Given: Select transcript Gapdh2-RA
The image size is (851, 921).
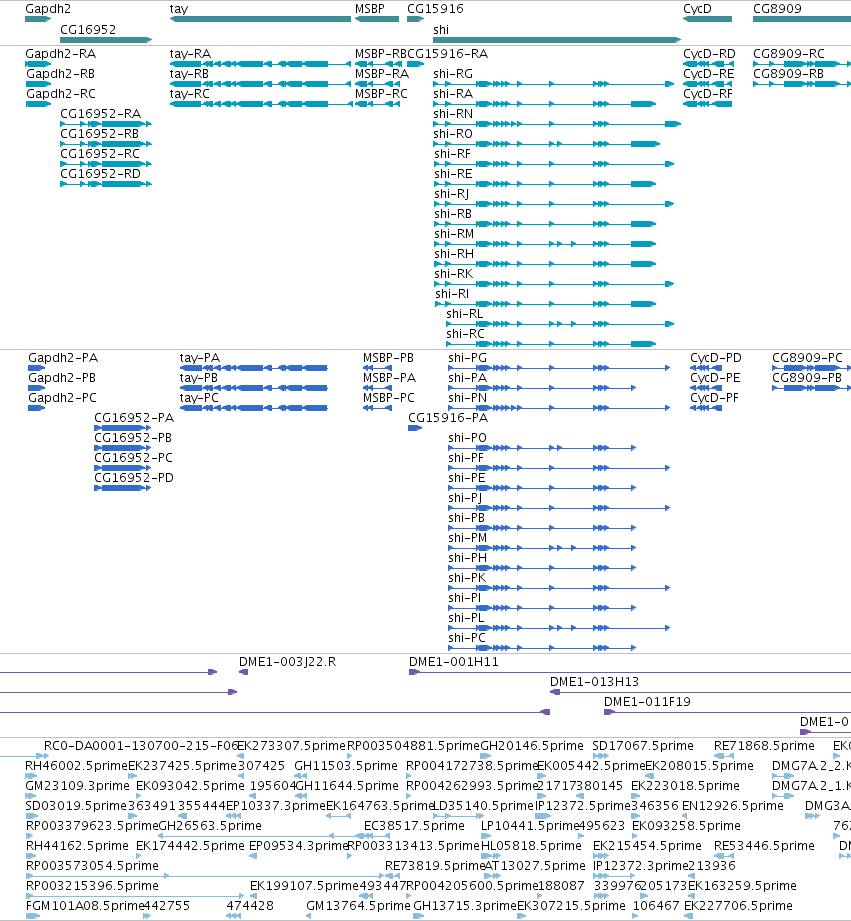Looking at the screenshot, I should 60,54.
